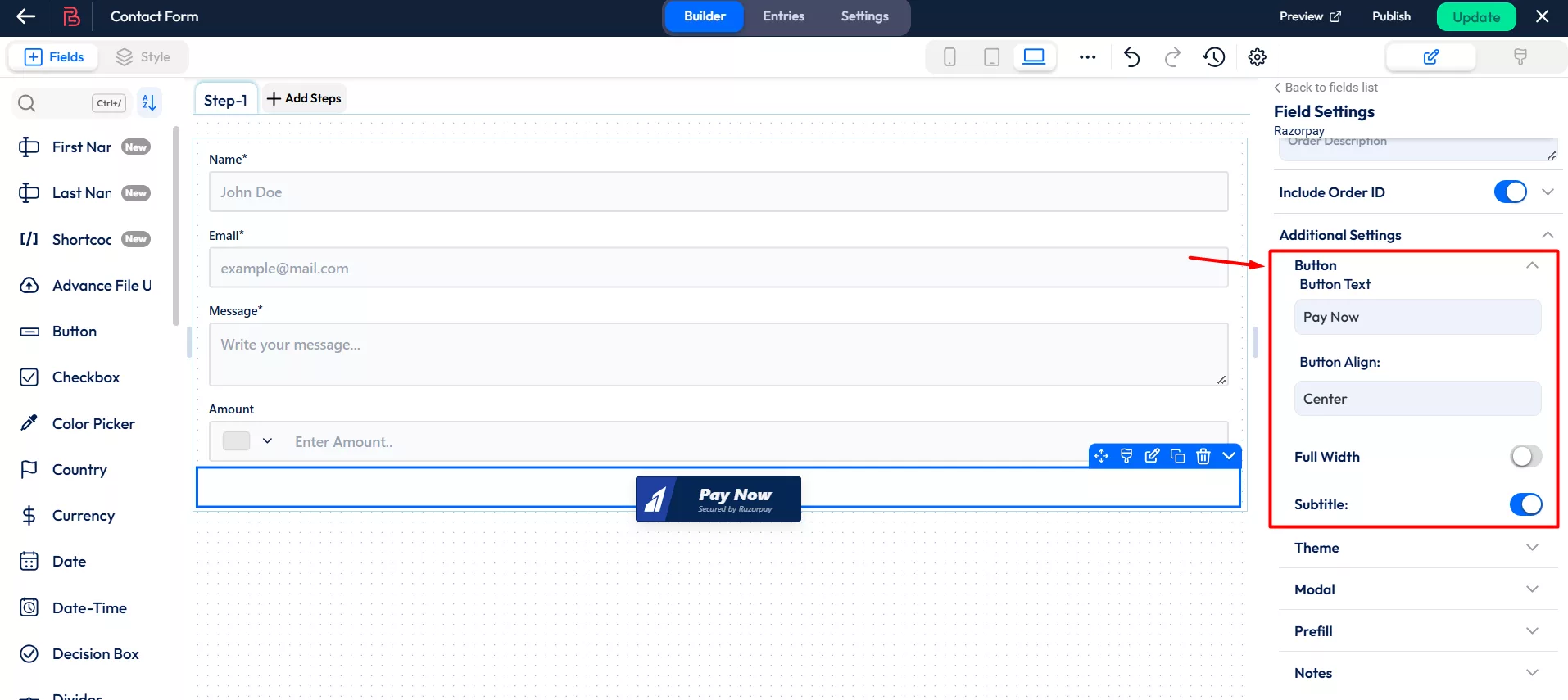Switch to the Entries tab
The height and width of the screenshot is (700, 1568).
[783, 16]
